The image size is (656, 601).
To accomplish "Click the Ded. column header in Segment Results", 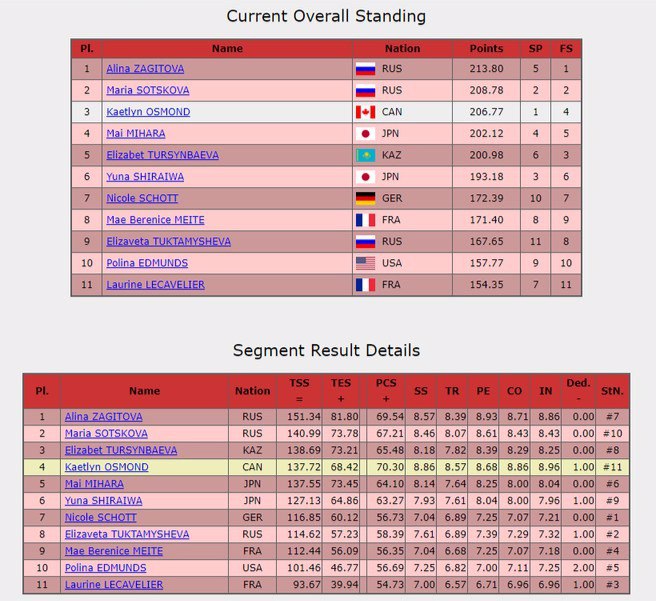I will [578, 391].
